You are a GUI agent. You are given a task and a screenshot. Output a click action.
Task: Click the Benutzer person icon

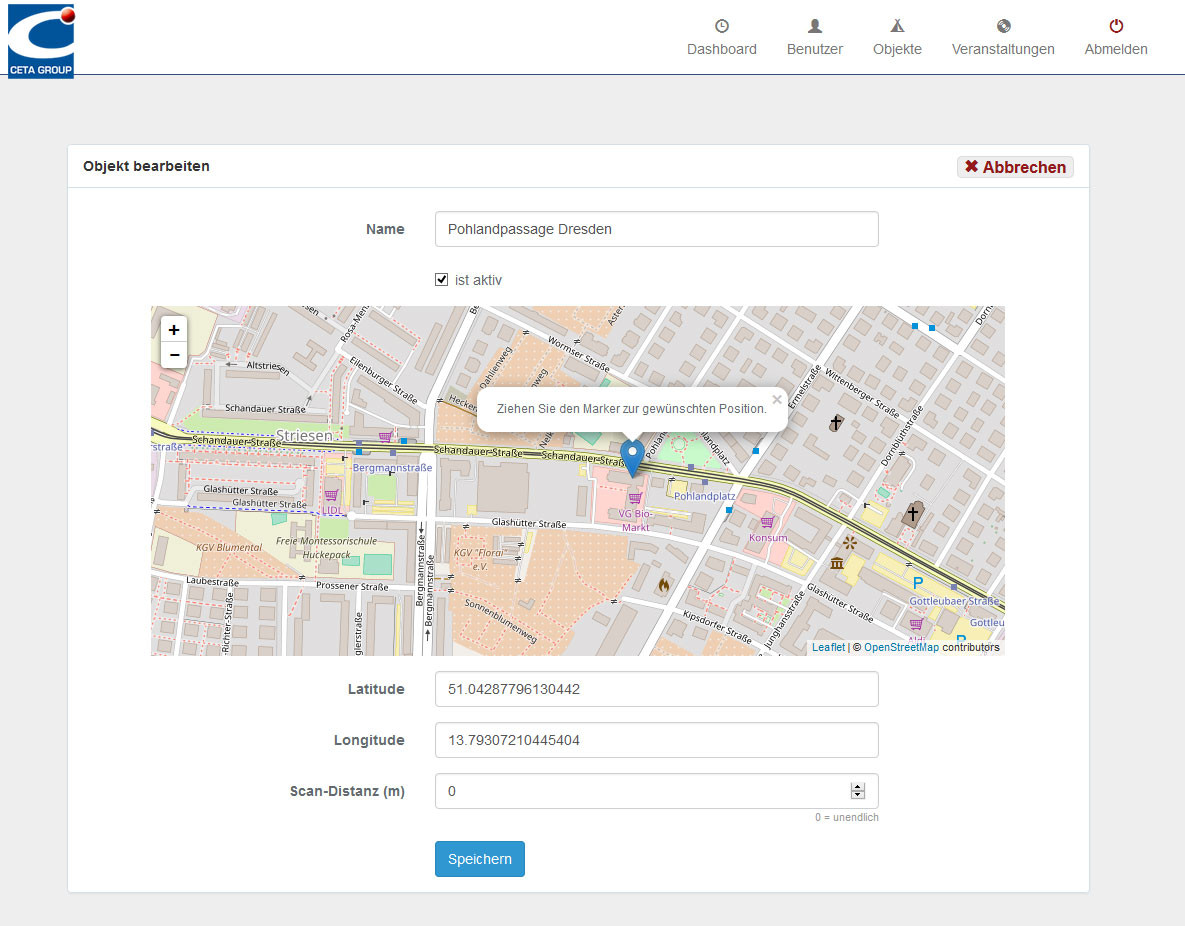click(815, 26)
